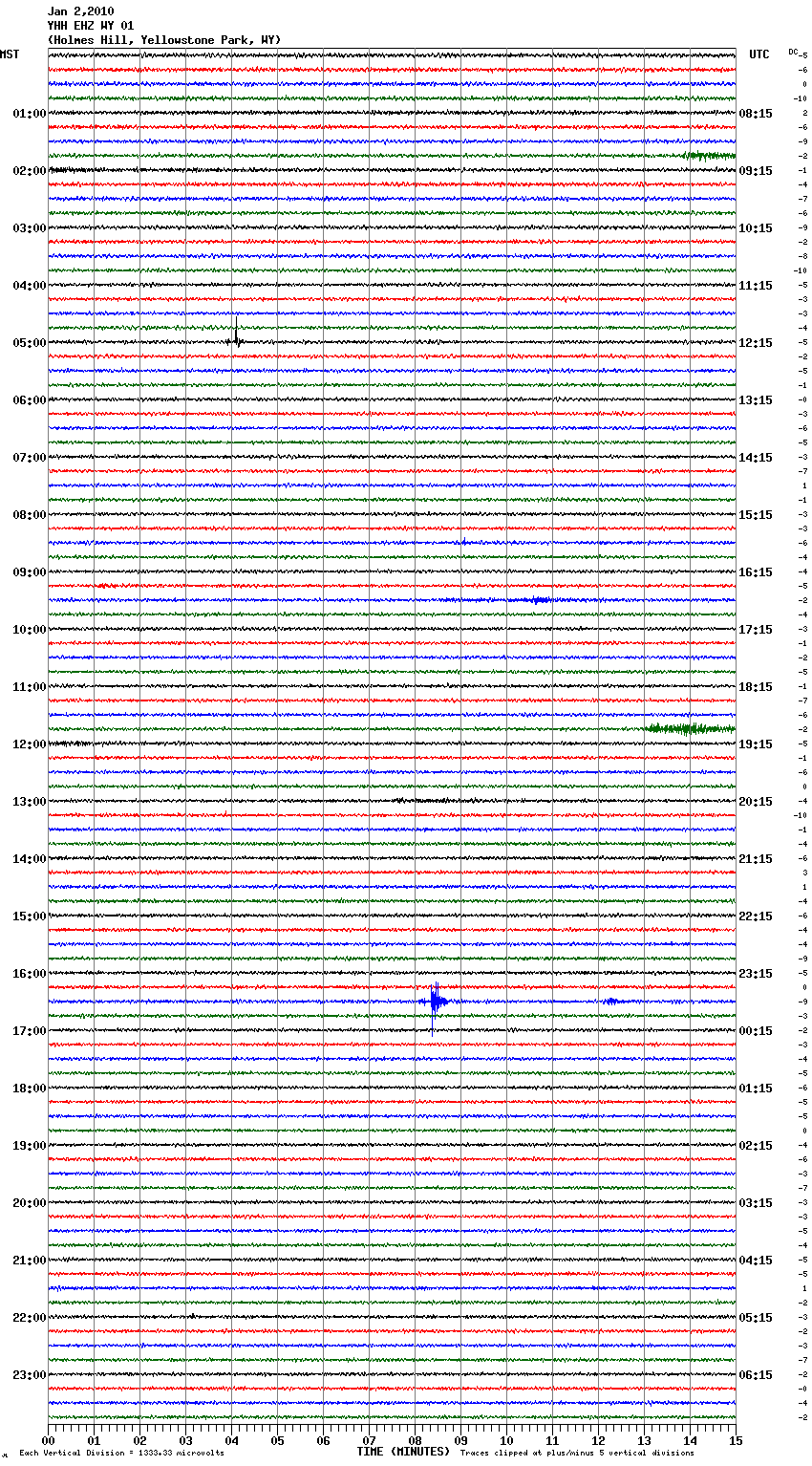Select the '05:00' MST hour label
Screen dimensions: 812x1466
(30, 343)
